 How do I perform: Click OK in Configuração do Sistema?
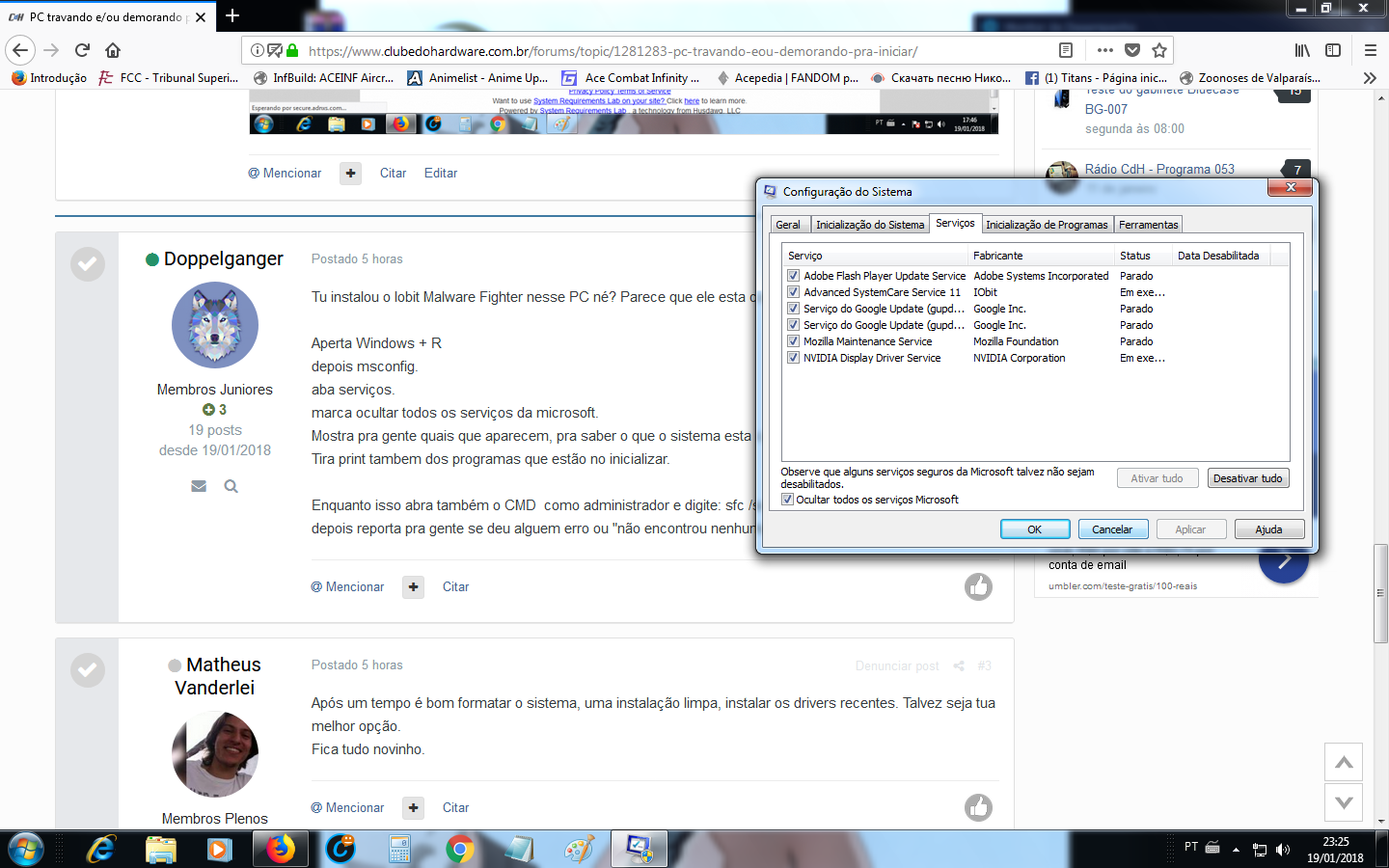tap(1034, 529)
